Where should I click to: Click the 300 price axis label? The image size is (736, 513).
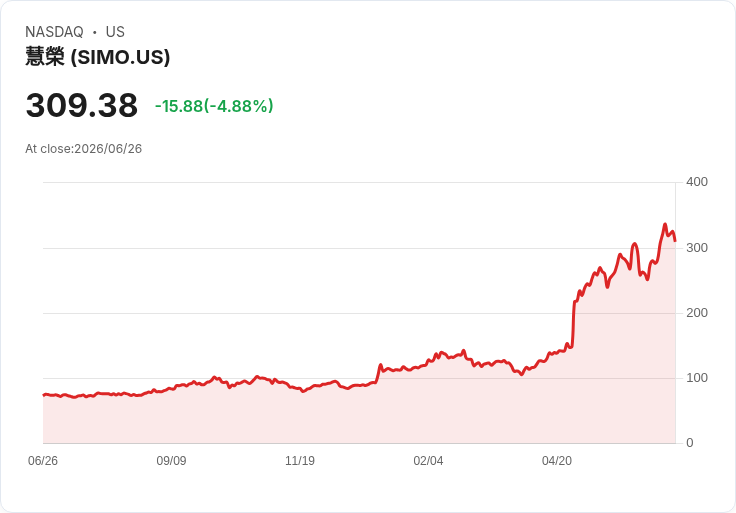pyautogui.click(x=697, y=248)
